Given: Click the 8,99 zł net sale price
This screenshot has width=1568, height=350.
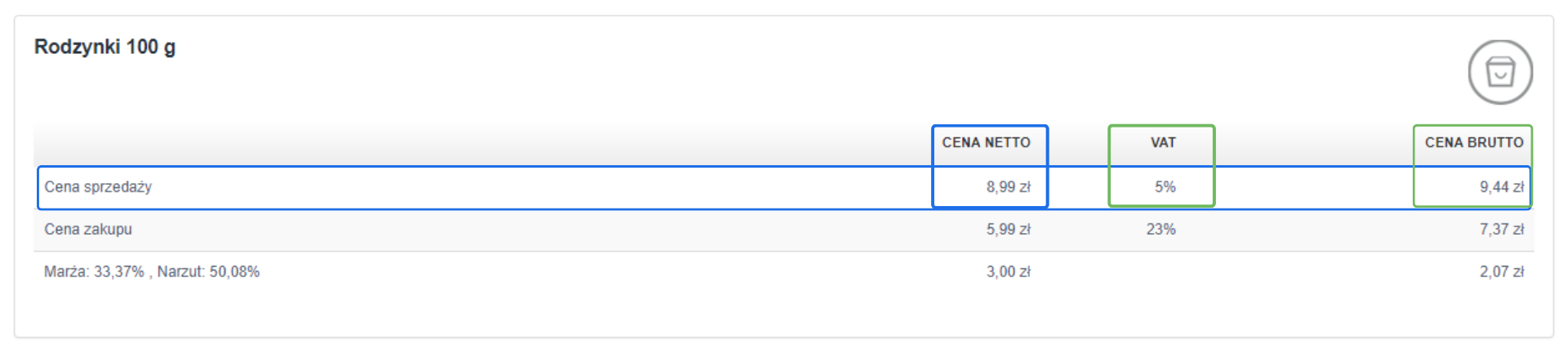Looking at the screenshot, I should (x=1008, y=187).
